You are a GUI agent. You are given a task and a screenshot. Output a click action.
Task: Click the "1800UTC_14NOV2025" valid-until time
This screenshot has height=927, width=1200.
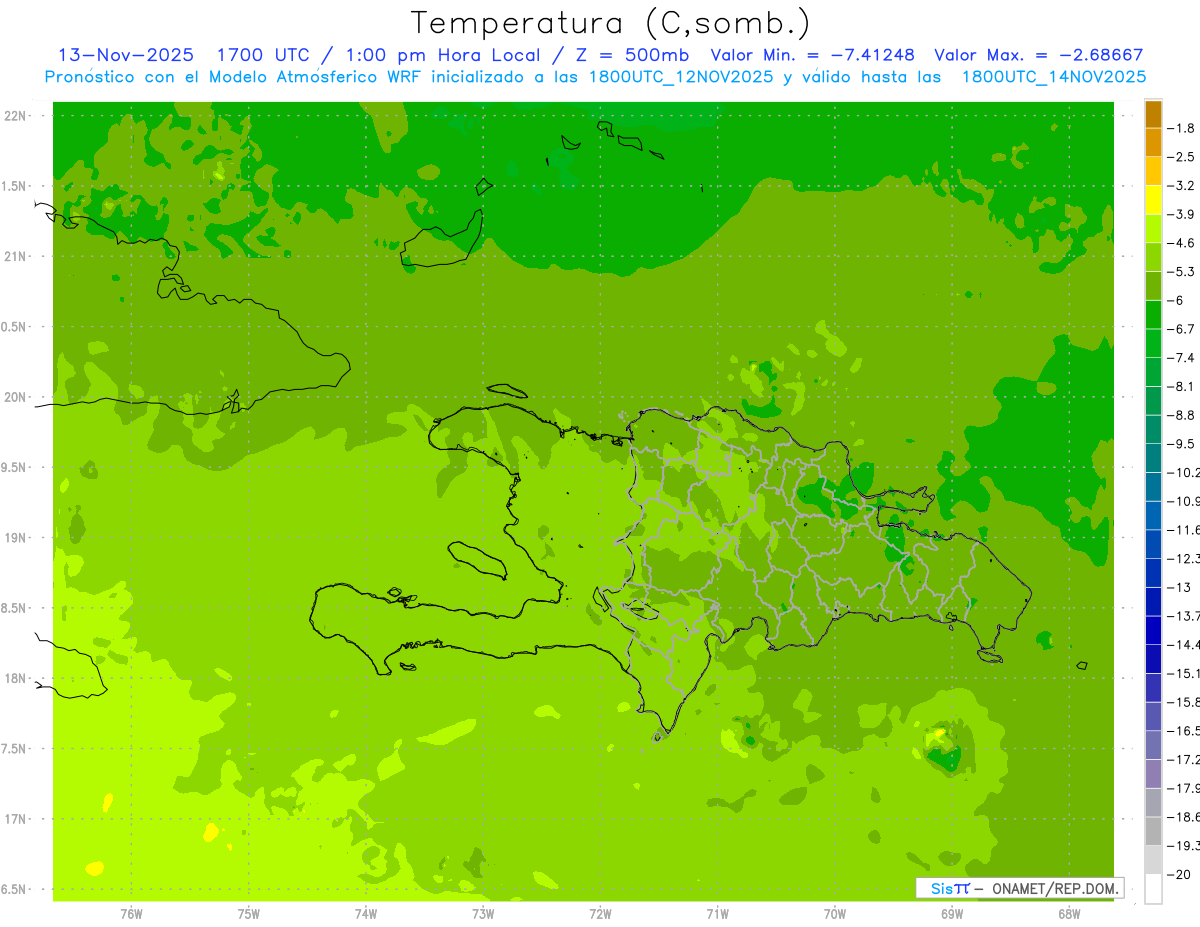pyautogui.click(x=1054, y=77)
